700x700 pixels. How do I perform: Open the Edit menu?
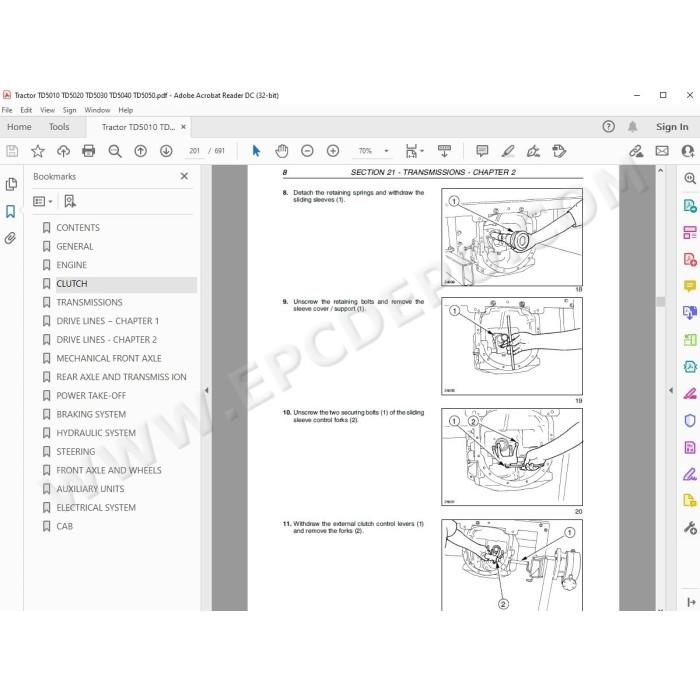[x=26, y=110]
